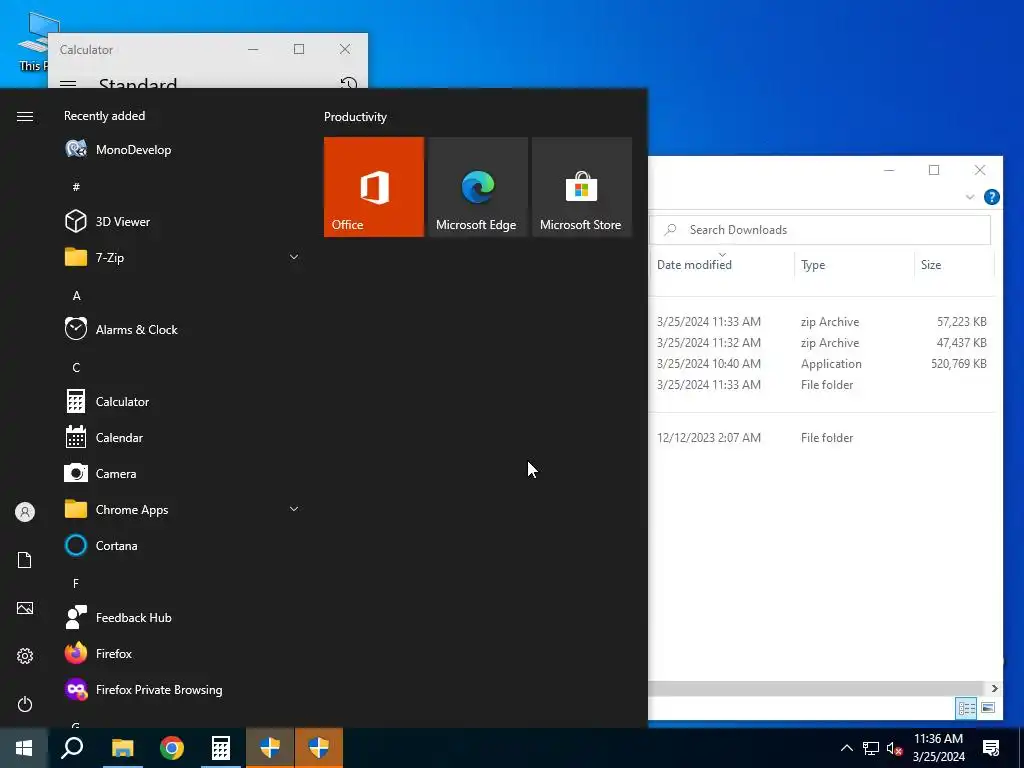Expand the Explorer ribbon chevron
The image size is (1024, 768).
tap(970, 197)
